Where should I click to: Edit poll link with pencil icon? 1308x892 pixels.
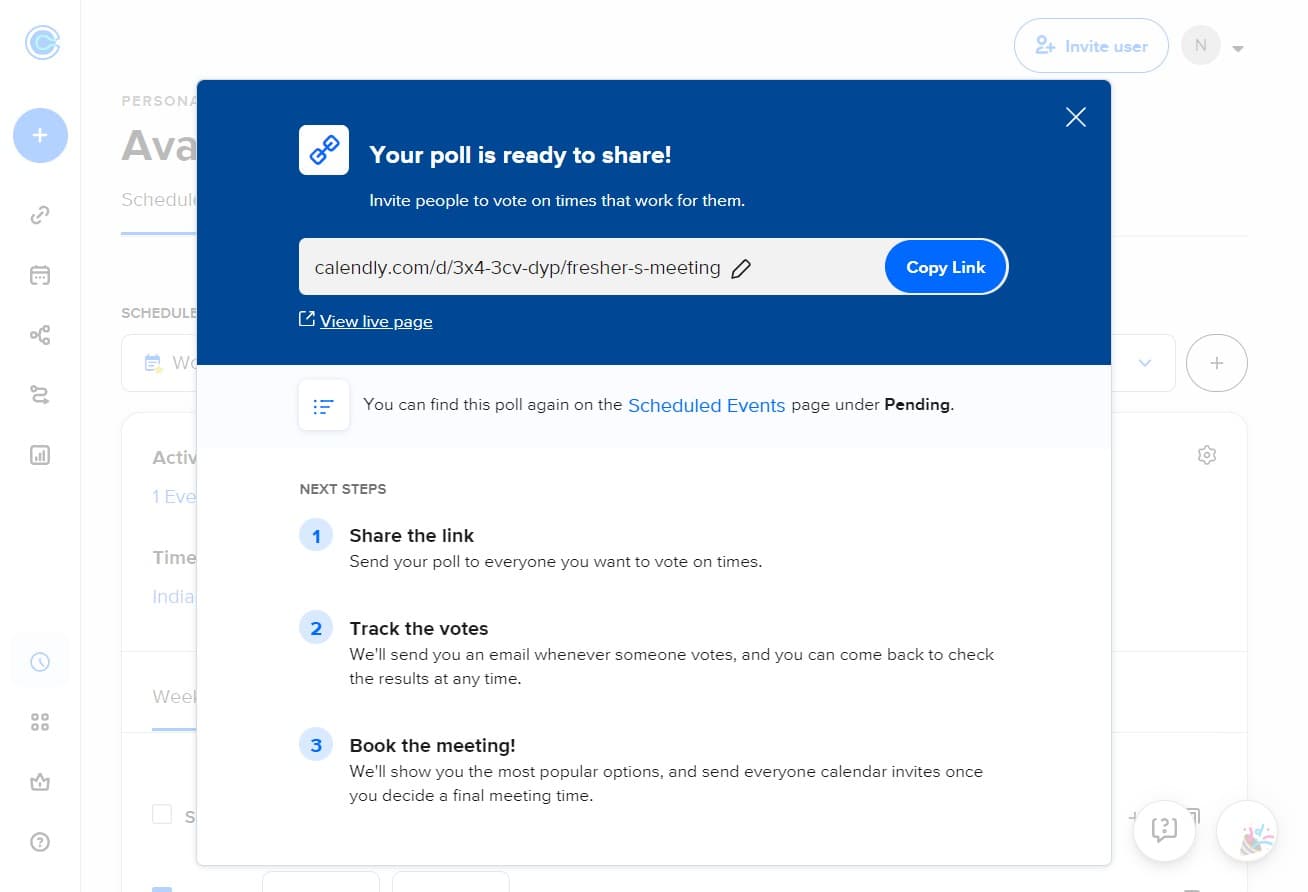[x=741, y=268]
